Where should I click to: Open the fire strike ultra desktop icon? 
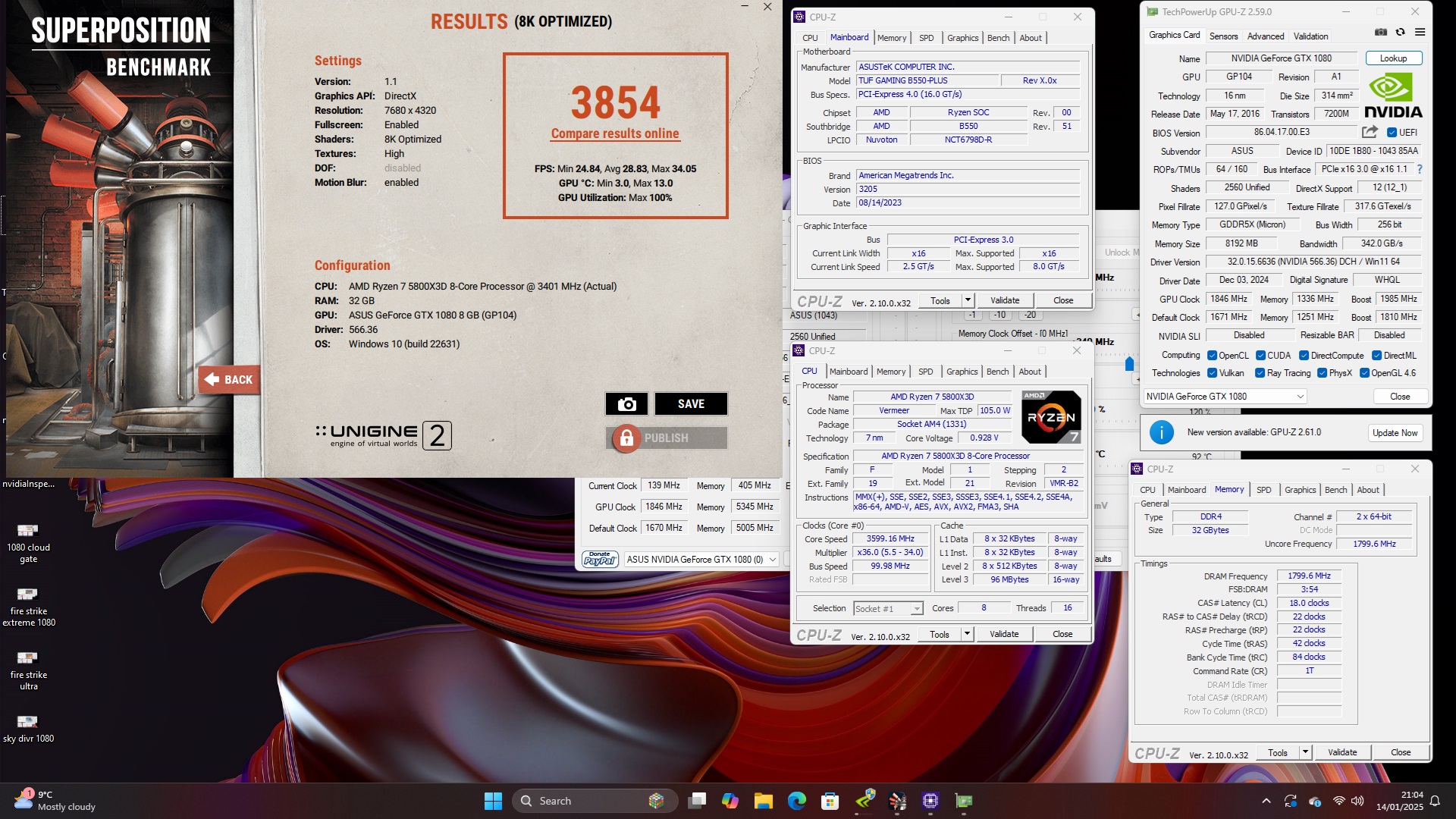coord(28,670)
